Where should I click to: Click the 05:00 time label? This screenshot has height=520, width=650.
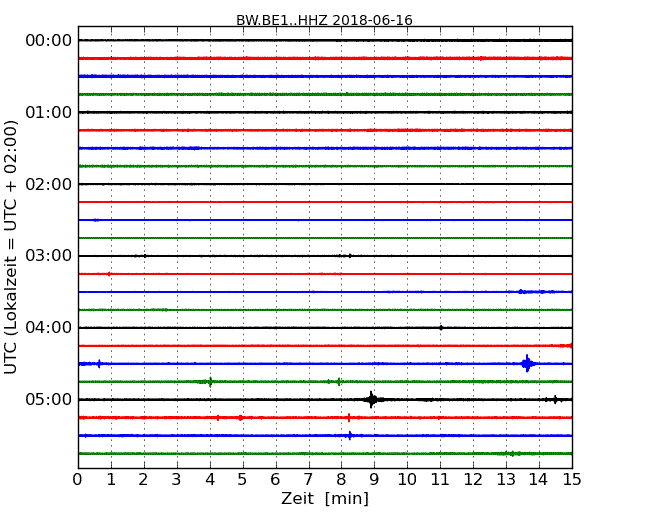[49, 399]
